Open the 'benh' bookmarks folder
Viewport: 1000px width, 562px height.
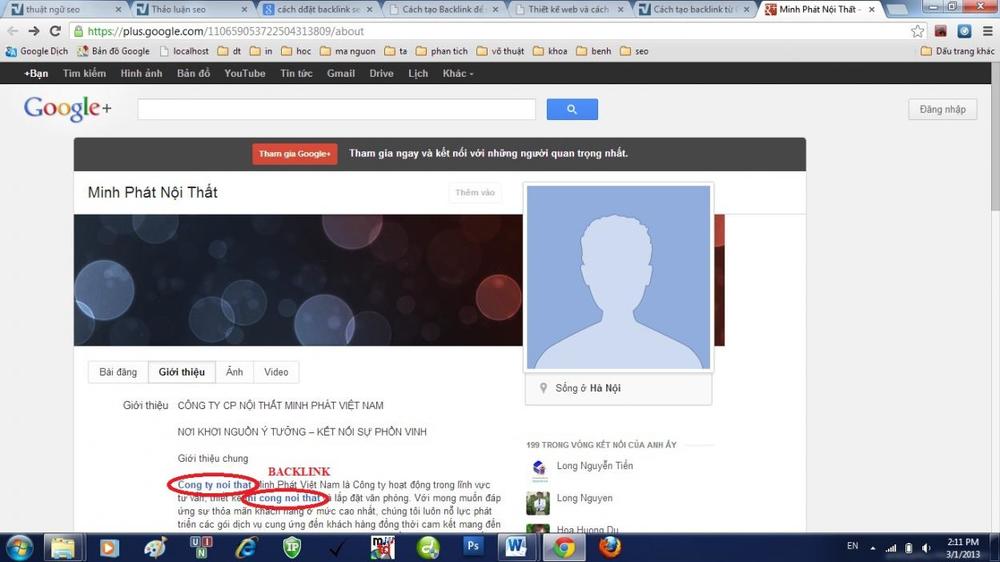tap(594, 51)
